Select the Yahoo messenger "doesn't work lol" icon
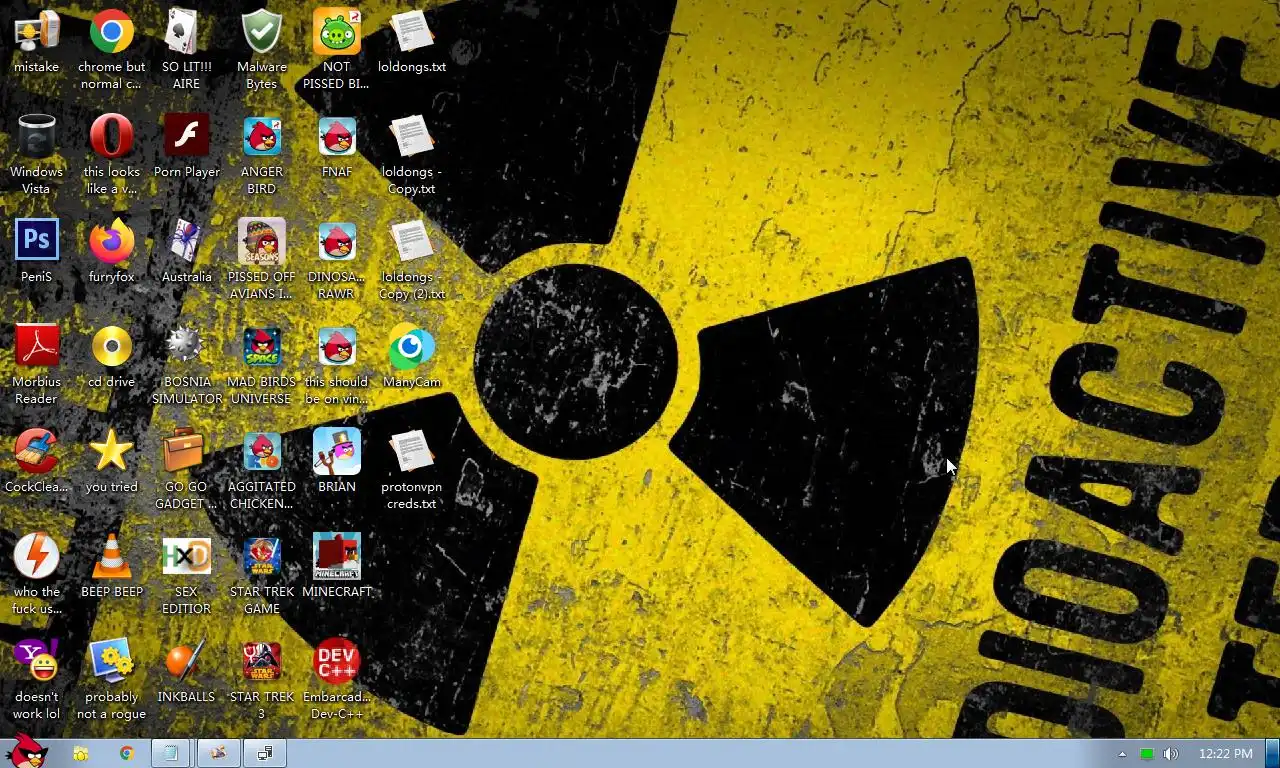This screenshot has height=768, width=1280. [x=36, y=680]
